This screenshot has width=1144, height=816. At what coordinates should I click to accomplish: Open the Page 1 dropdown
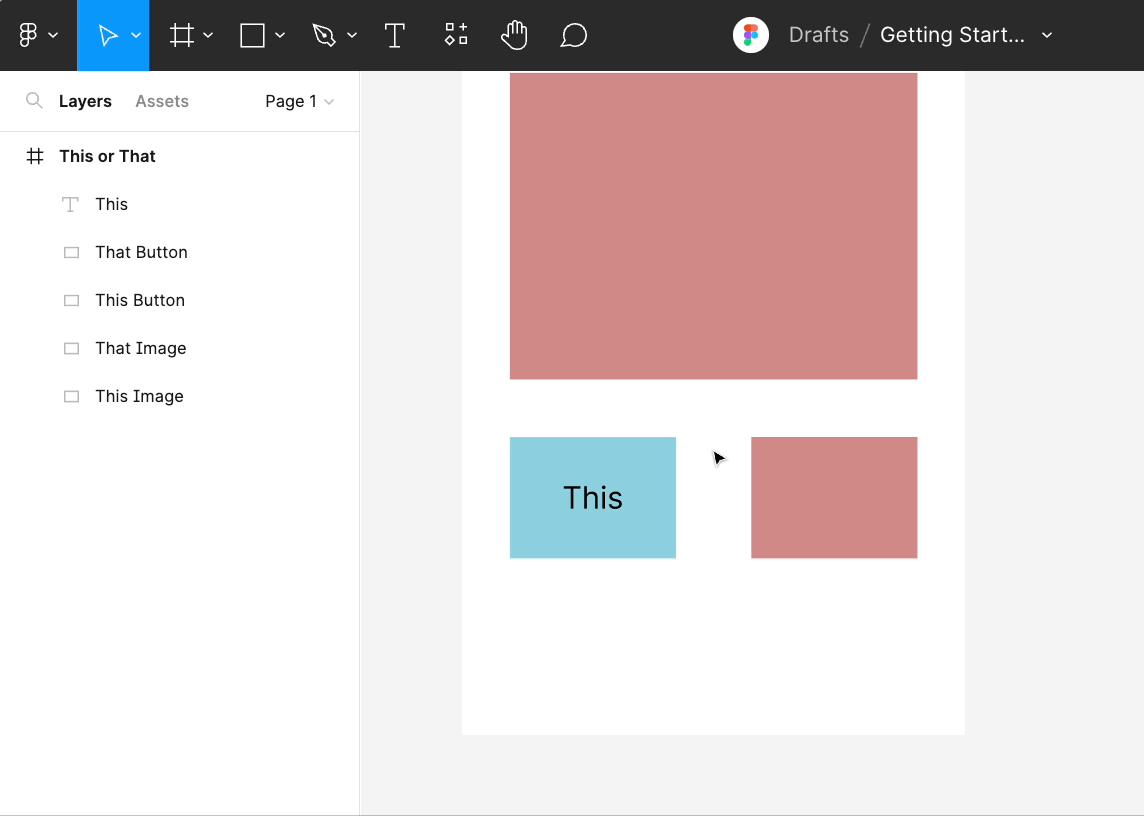click(x=299, y=101)
